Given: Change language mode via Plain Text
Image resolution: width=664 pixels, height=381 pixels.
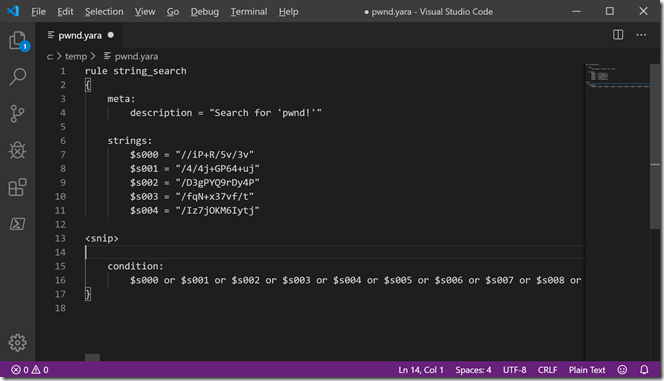Looking at the screenshot, I should click(587, 370).
